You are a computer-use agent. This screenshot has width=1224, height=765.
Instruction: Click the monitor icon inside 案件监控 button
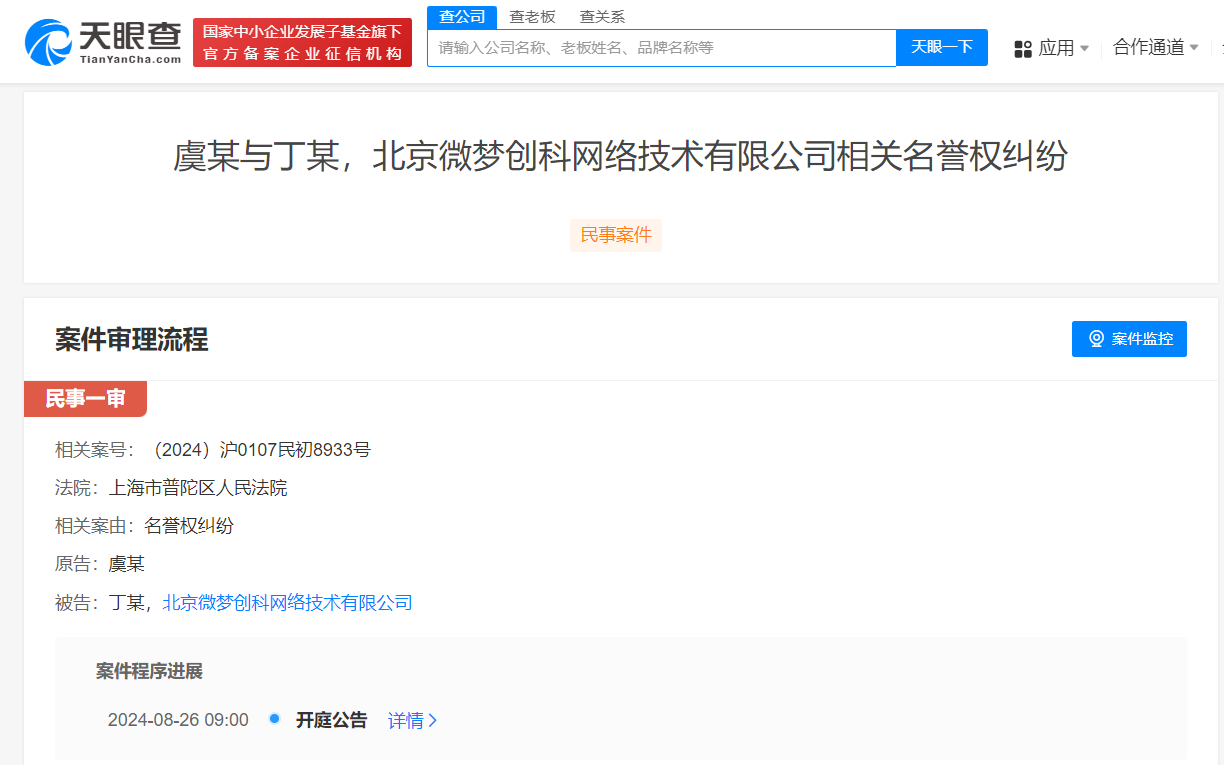(x=1096, y=338)
